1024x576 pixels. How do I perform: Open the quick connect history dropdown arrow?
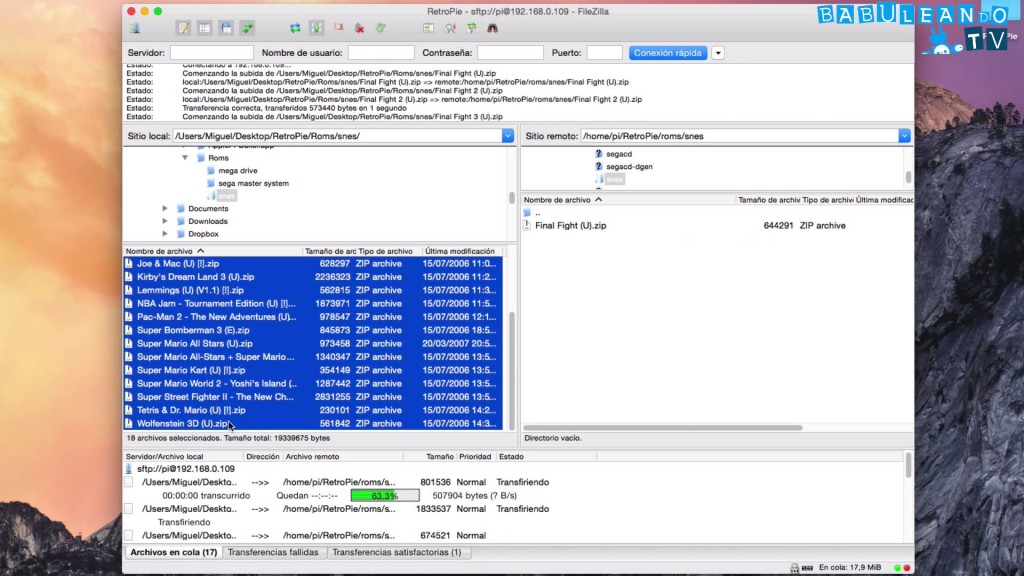point(718,53)
